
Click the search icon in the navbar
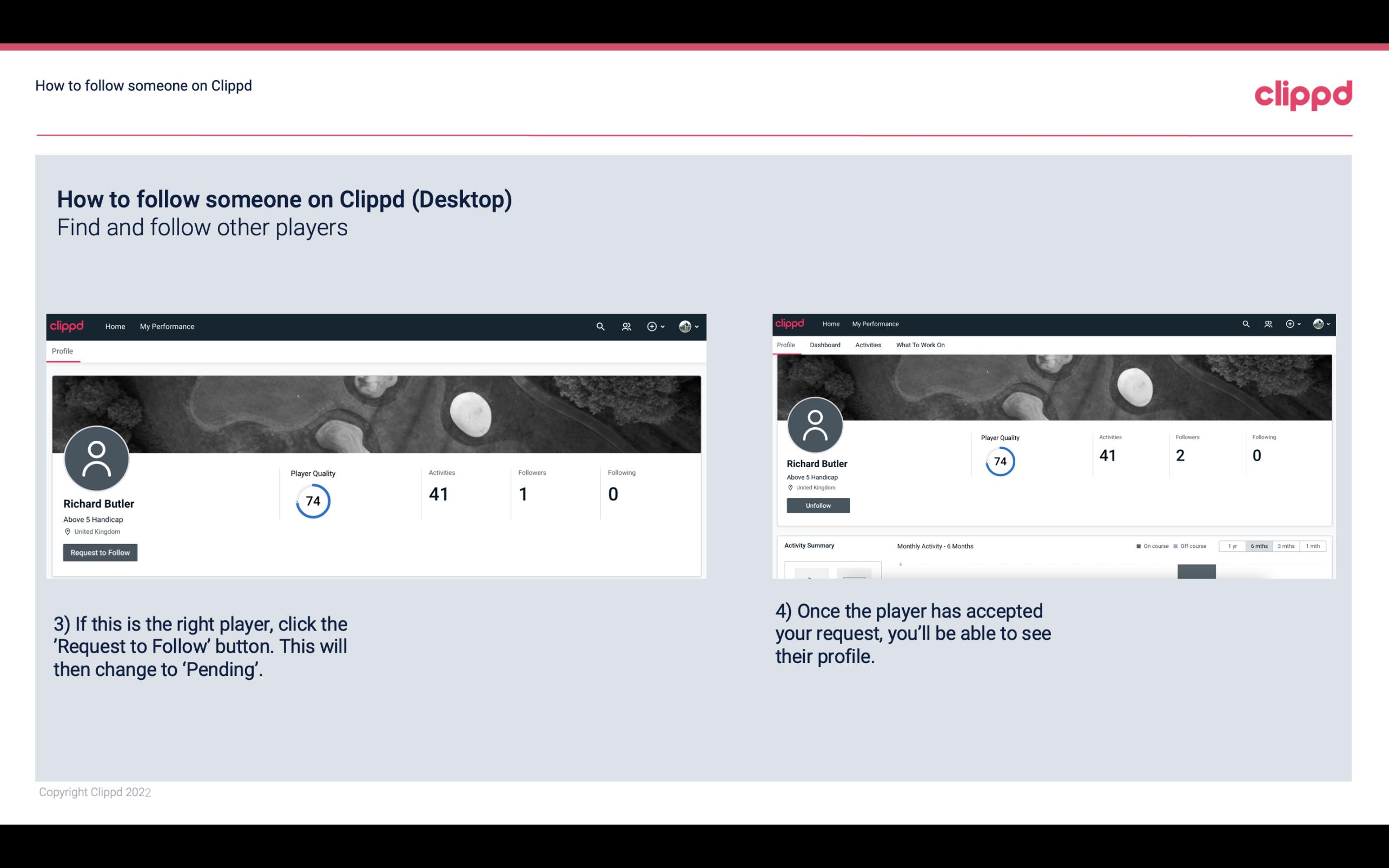pyautogui.click(x=599, y=327)
